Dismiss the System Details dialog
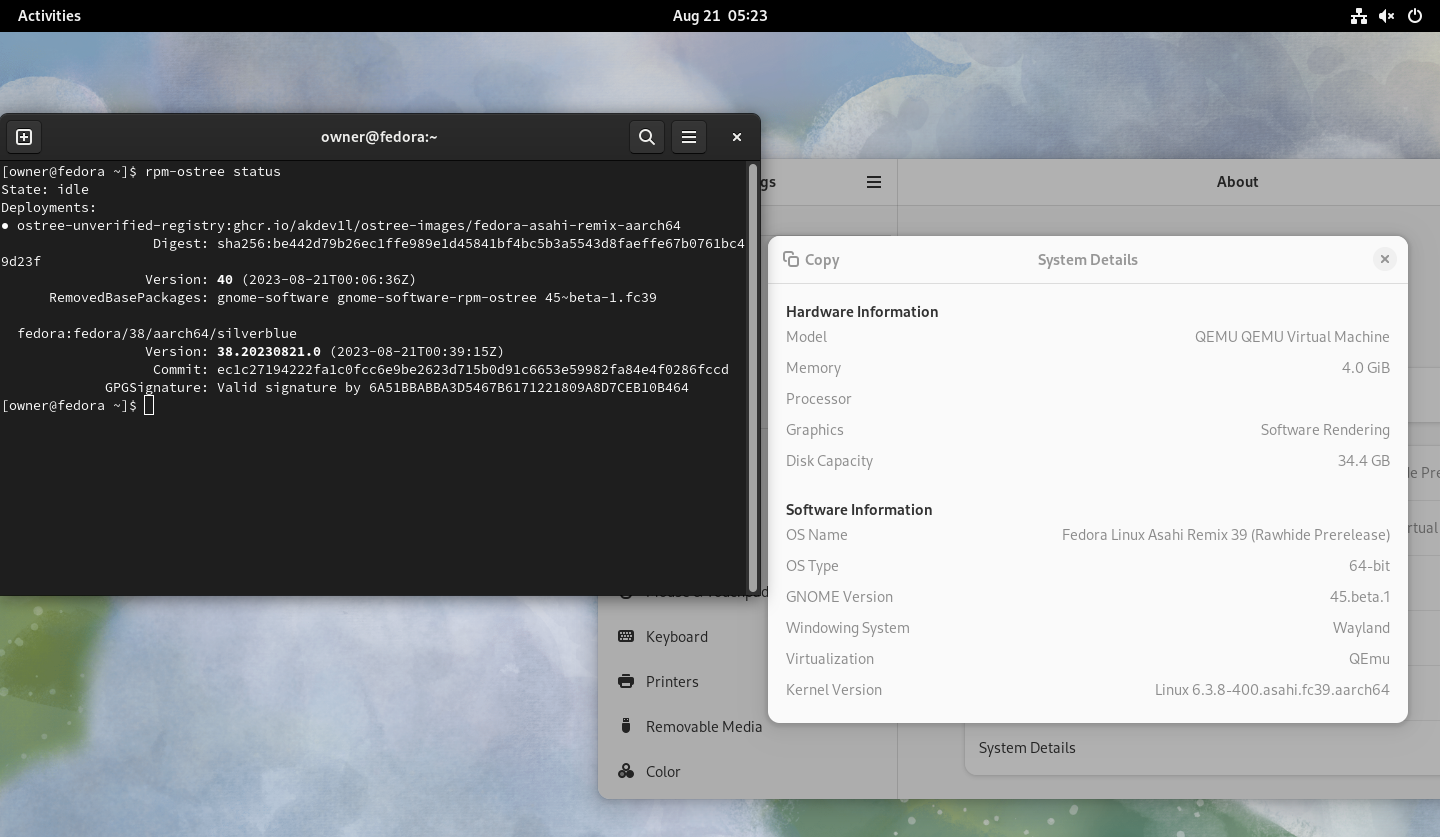This screenshot has width=1440, height=837. [x=1385, y=259]
